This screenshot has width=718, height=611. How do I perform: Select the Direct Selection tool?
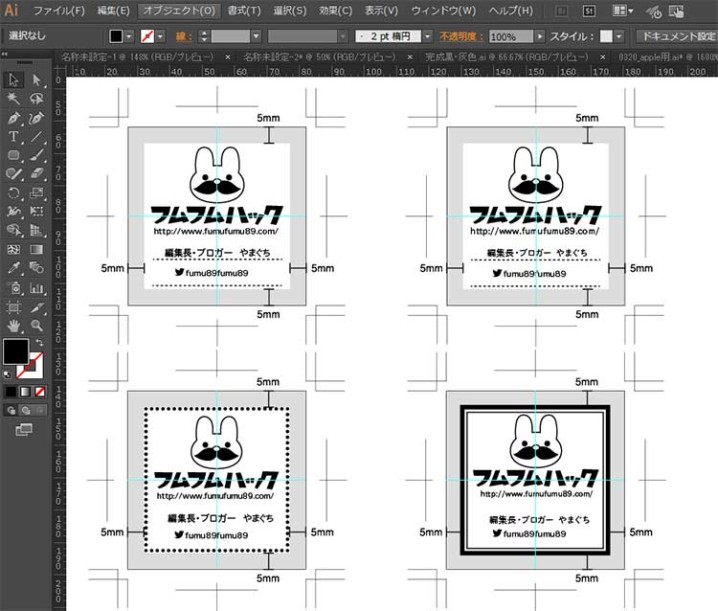(x=37, y=80)
